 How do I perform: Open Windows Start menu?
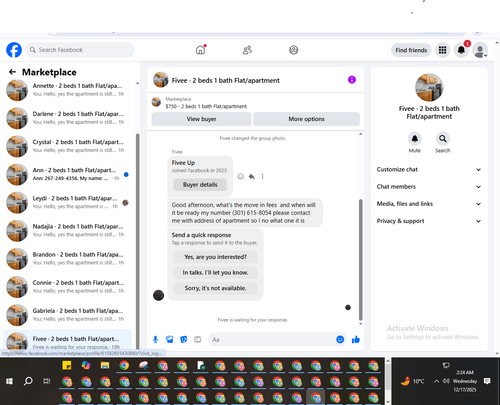tap(9, 381)
